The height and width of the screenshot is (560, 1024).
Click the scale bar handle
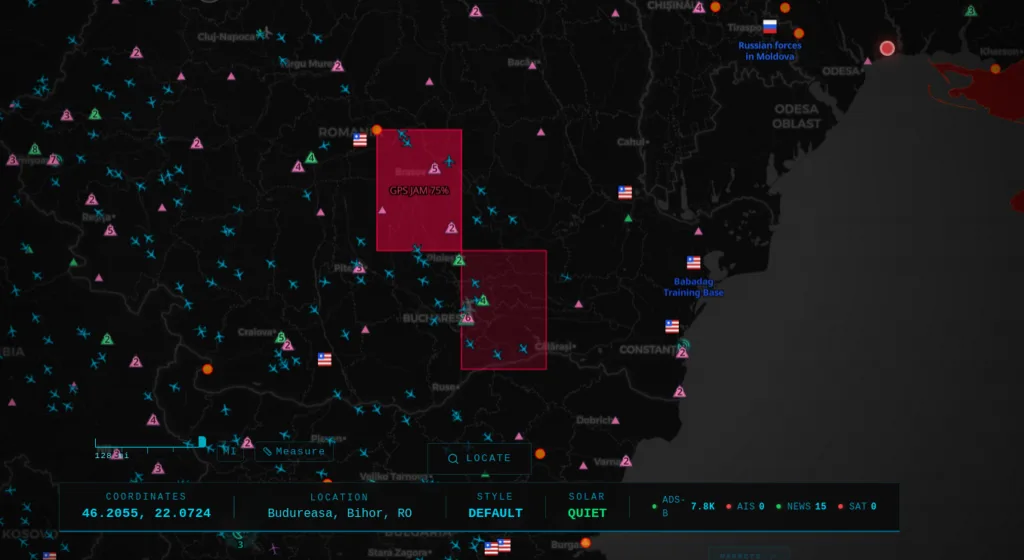[x=202, y=442]
